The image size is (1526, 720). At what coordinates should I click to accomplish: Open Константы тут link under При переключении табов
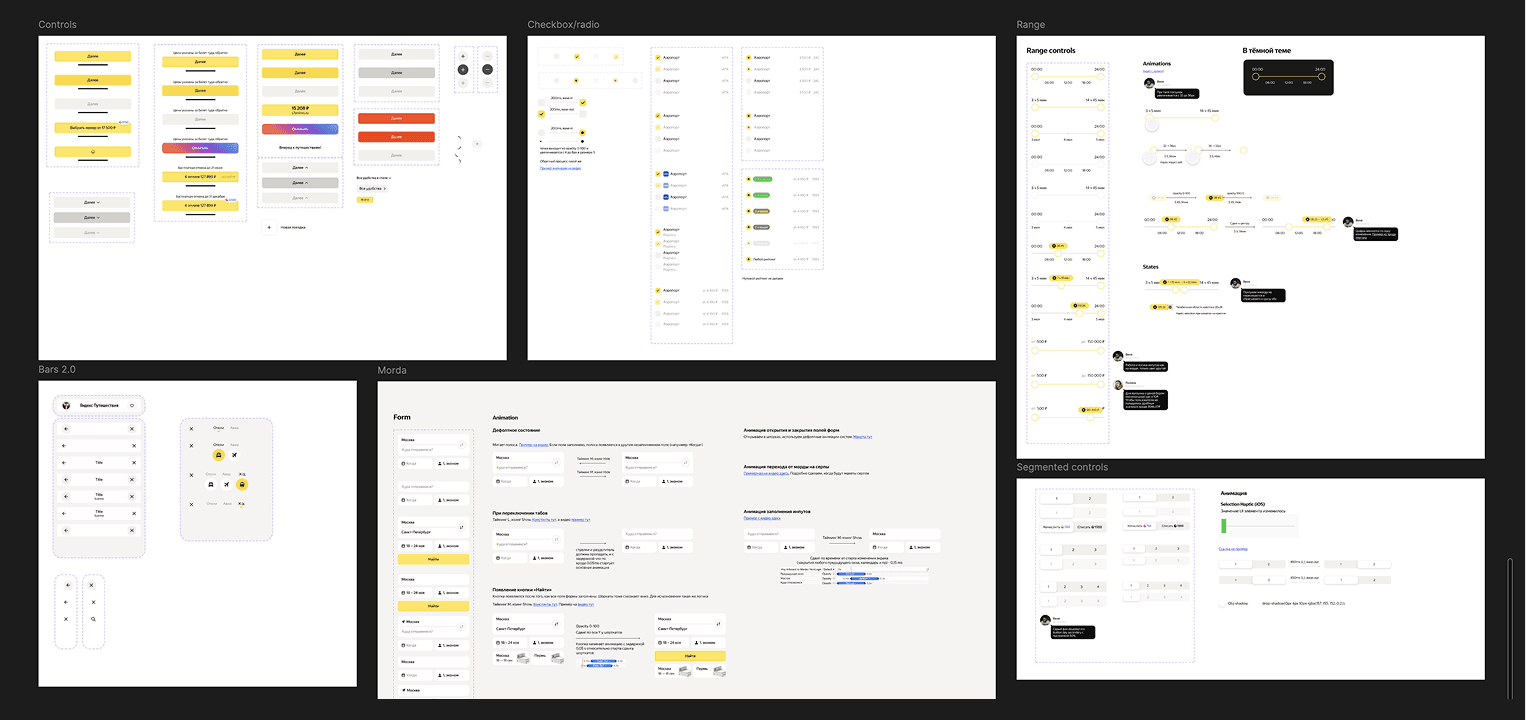(544, 520)
